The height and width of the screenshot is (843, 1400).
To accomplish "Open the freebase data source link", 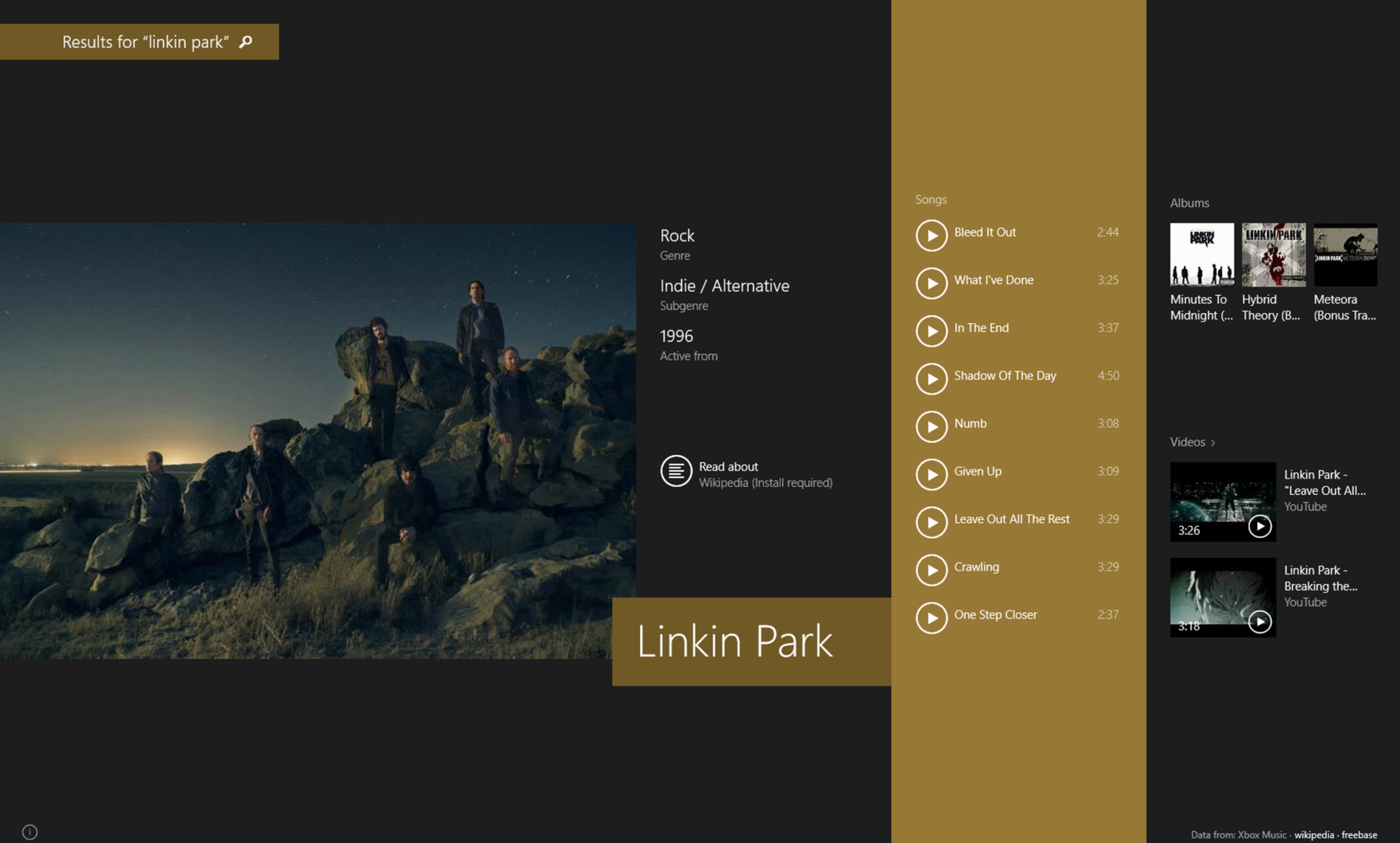I will click(1359, 834).
